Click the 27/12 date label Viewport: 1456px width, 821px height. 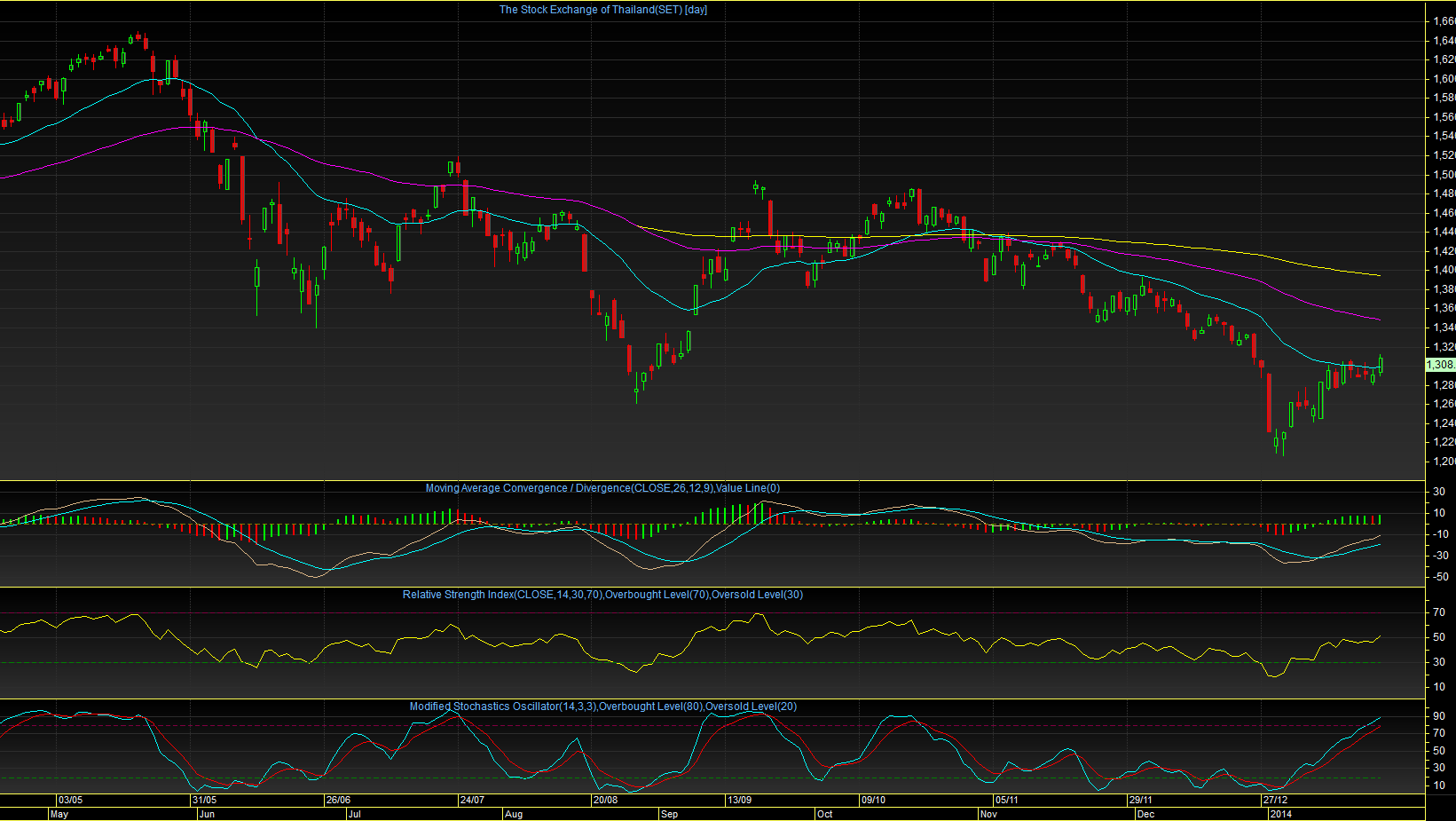point(1274,801)
